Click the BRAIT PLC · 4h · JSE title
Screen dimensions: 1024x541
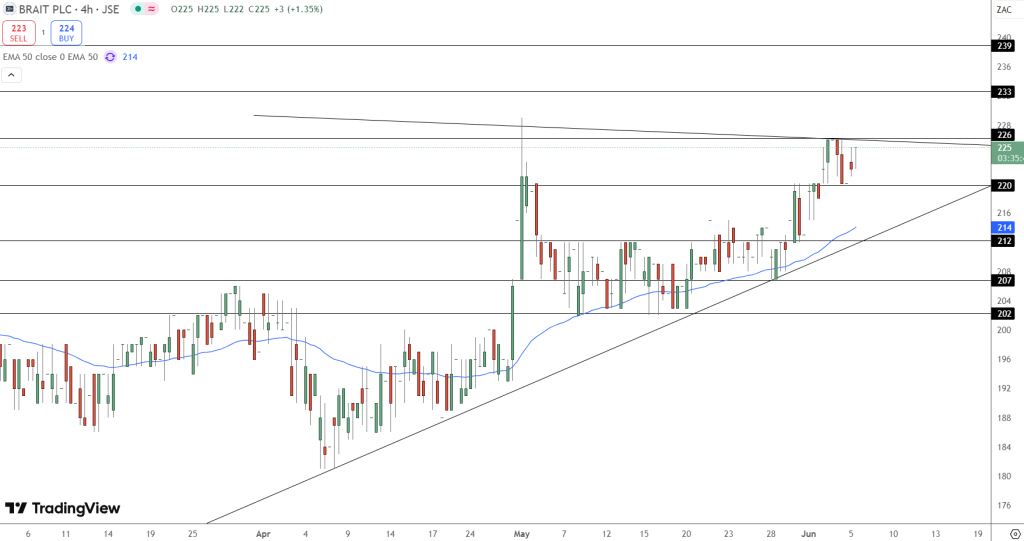69,9
